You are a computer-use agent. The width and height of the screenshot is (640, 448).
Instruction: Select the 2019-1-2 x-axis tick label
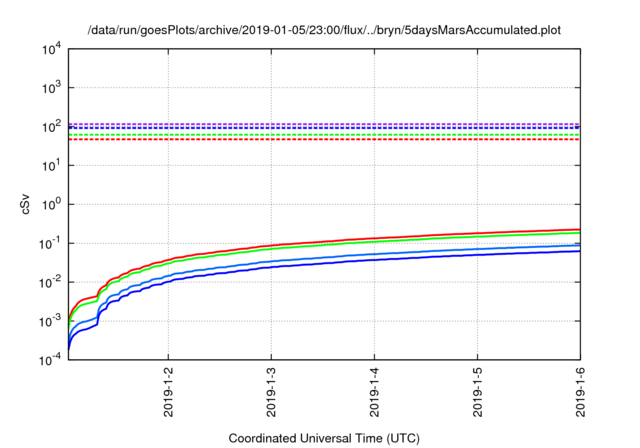click(169, 392)
